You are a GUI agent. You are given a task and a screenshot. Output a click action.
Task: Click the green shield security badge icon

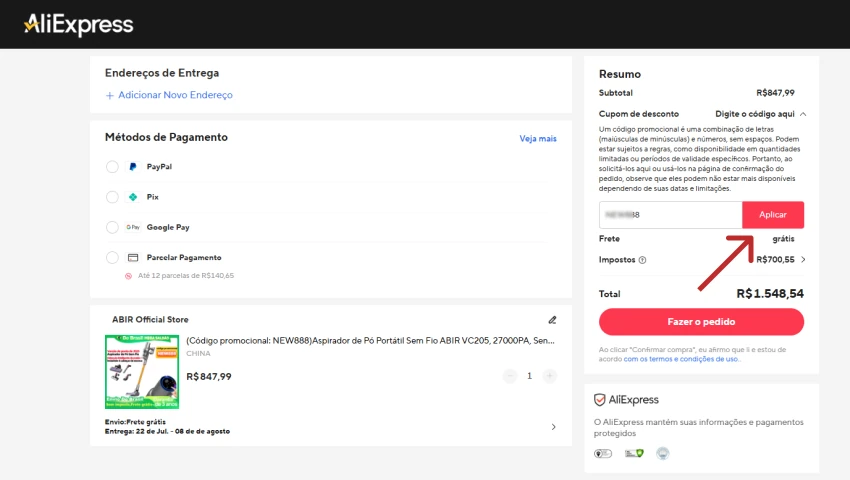click(634, 453)
